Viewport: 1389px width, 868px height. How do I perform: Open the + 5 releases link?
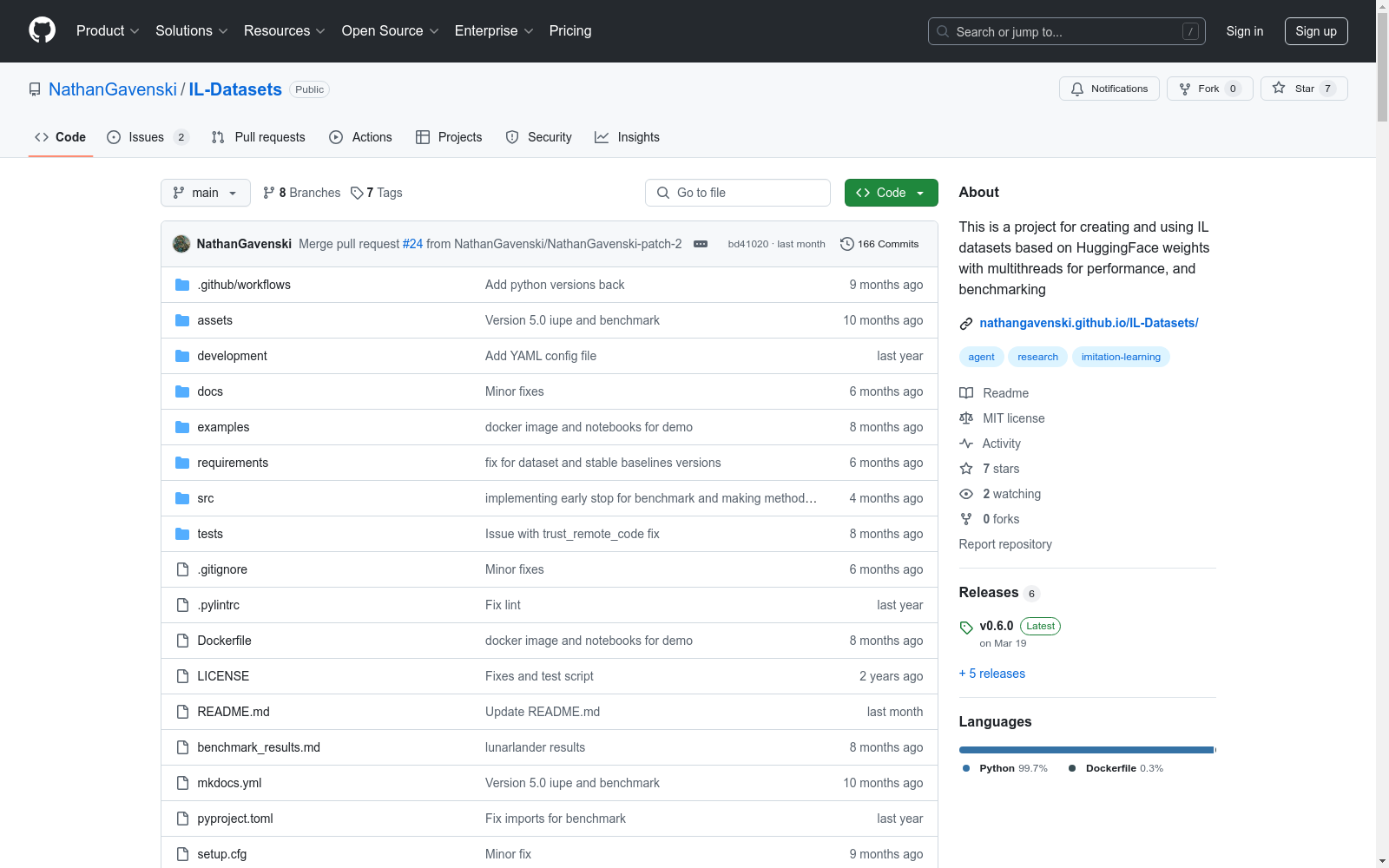(x=992, y=674)
